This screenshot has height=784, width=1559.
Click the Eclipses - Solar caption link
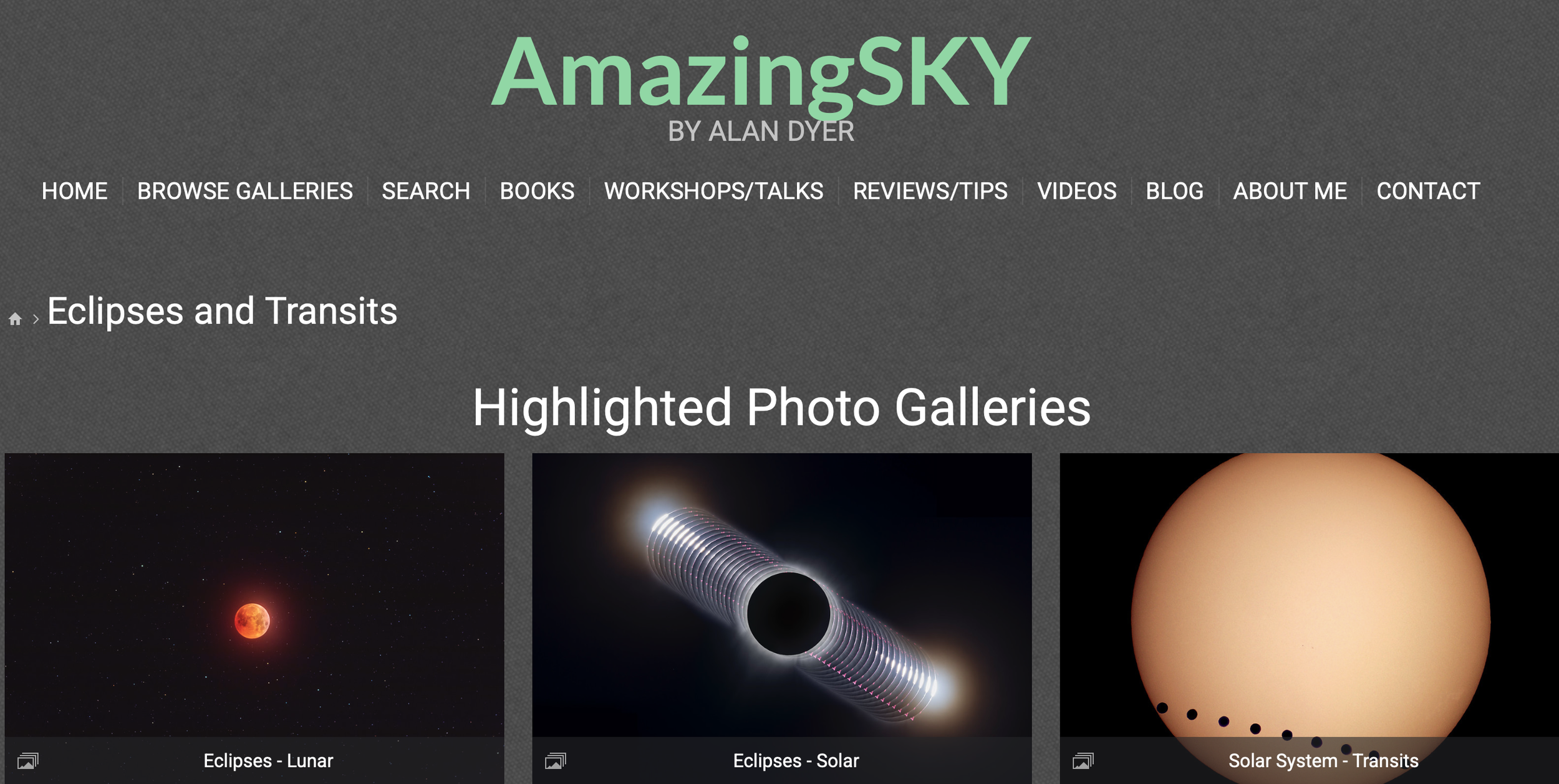796,761
